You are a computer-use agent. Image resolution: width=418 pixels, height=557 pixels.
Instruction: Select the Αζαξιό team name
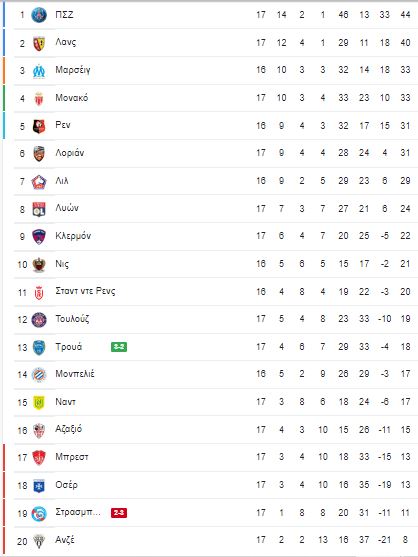pos(69,429)
